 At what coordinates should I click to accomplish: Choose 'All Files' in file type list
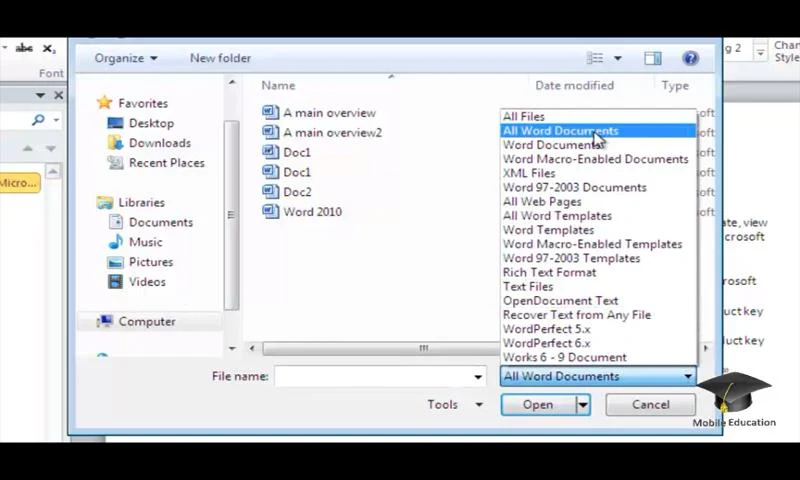click(598, 117)
